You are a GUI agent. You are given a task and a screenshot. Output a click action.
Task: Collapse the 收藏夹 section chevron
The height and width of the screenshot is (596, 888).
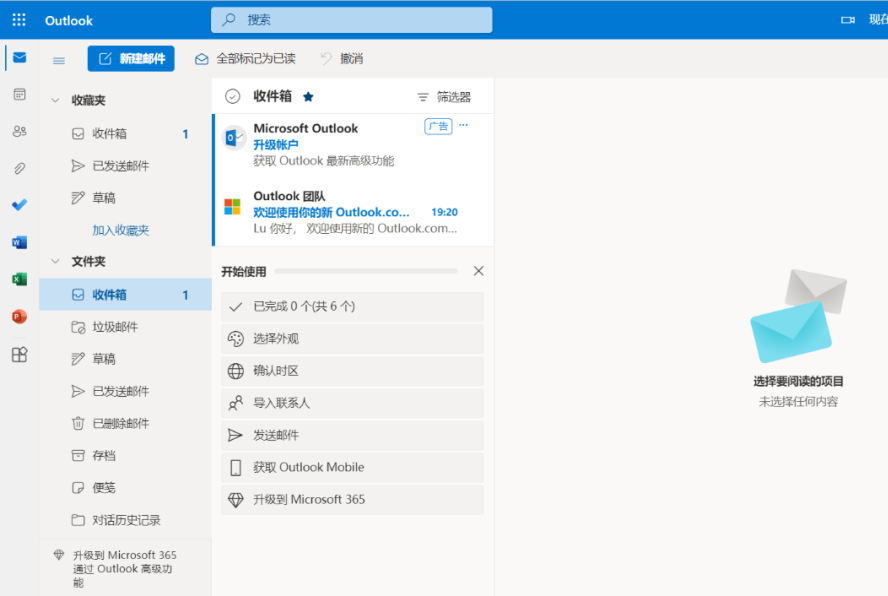(x=55, y=101)
